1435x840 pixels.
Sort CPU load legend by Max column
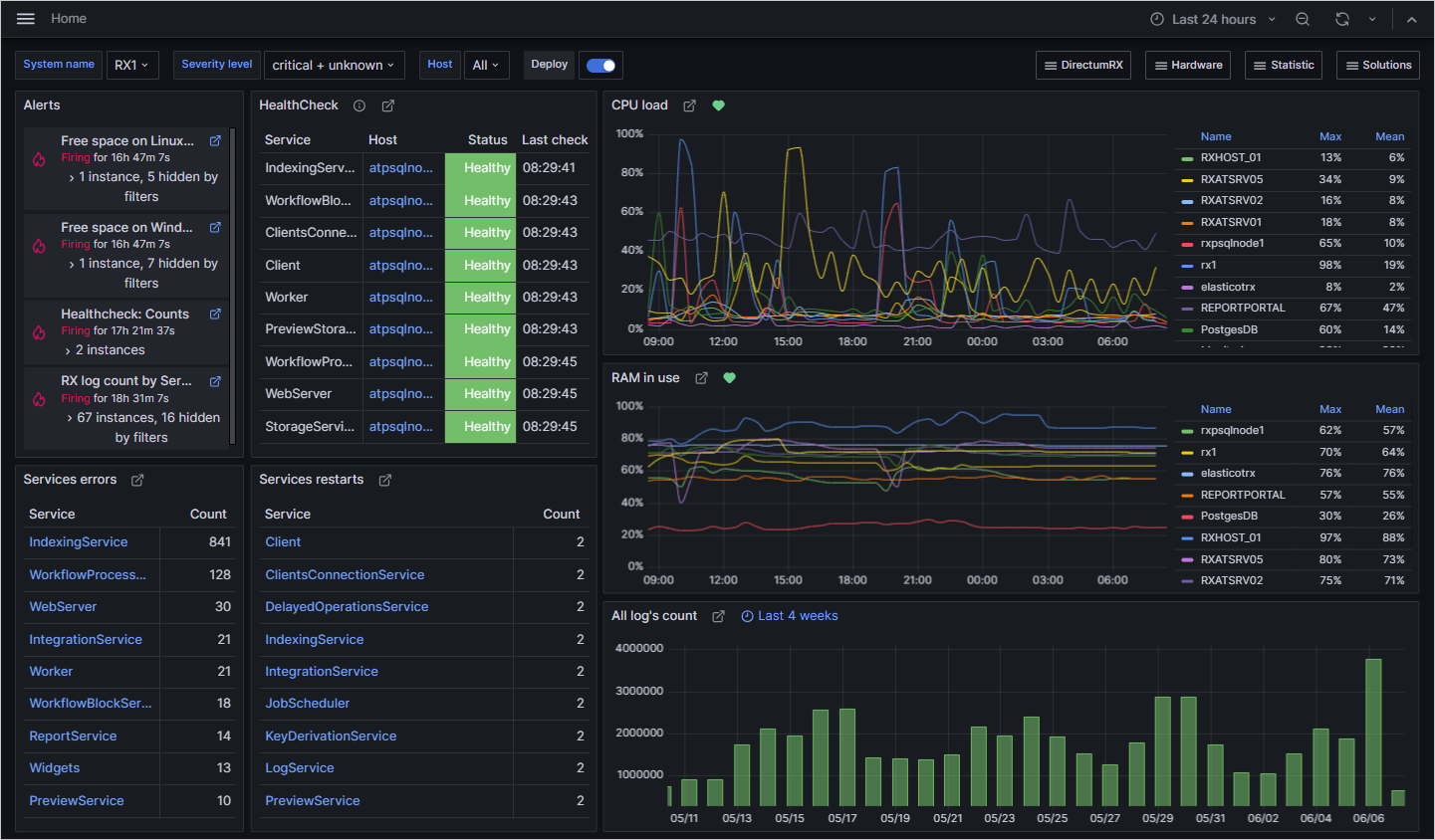(1329, 136)
